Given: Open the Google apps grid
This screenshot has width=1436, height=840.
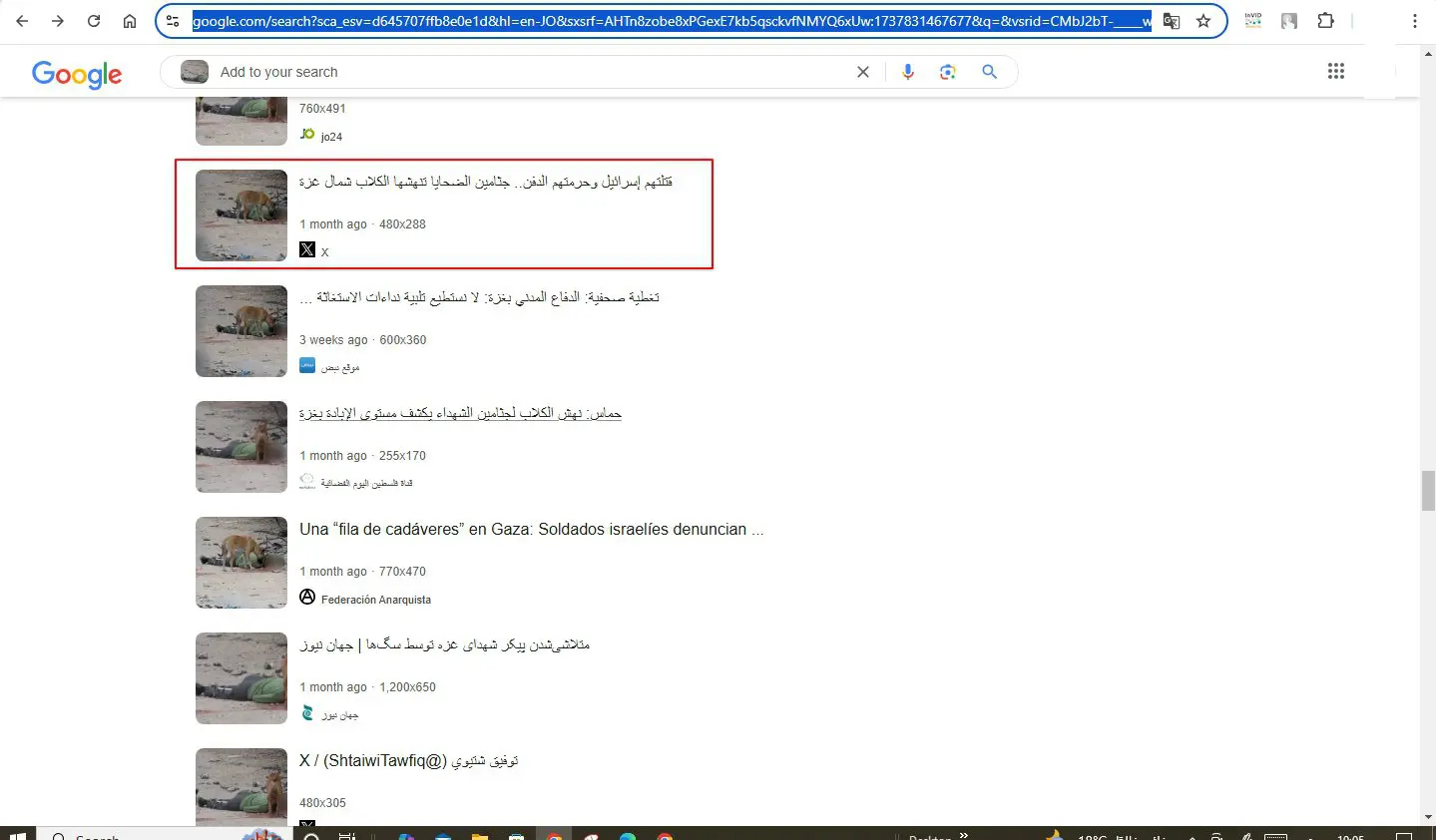Looking at the screenshot, I should pos(1336,71).
